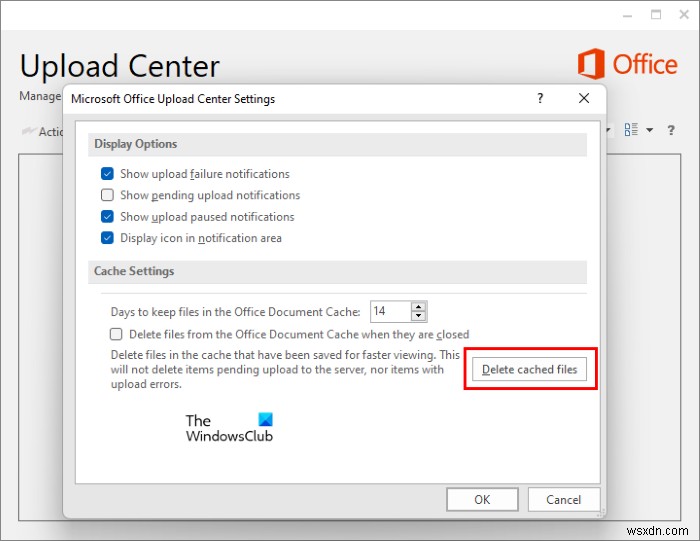Viewport: 700px width, 541px height.
Task: Dismiss dialog with Cancel button
Action: click(563, 499)
